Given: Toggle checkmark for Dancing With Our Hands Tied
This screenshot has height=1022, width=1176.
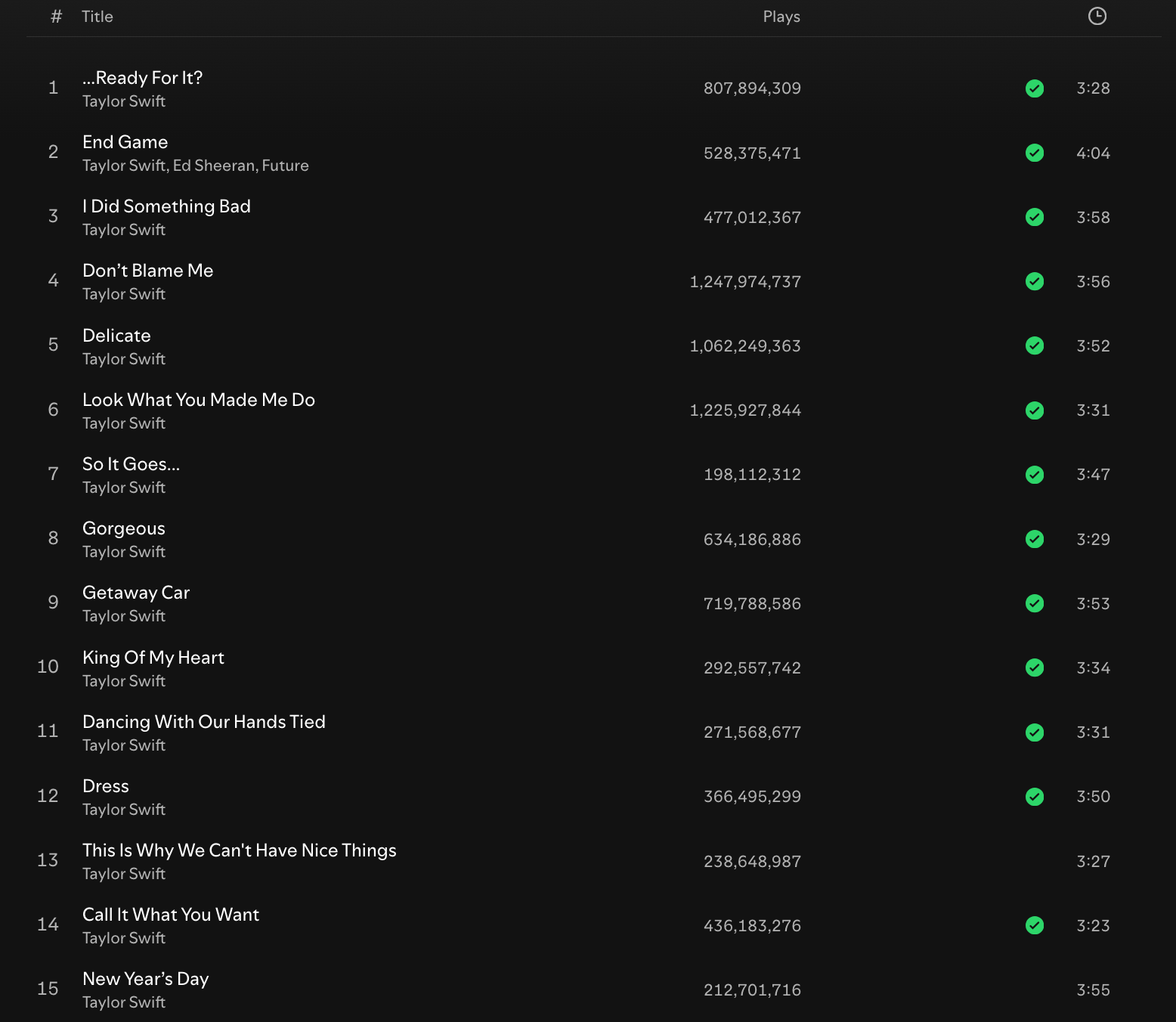Looking at the screenshot, I should 1035,732.
